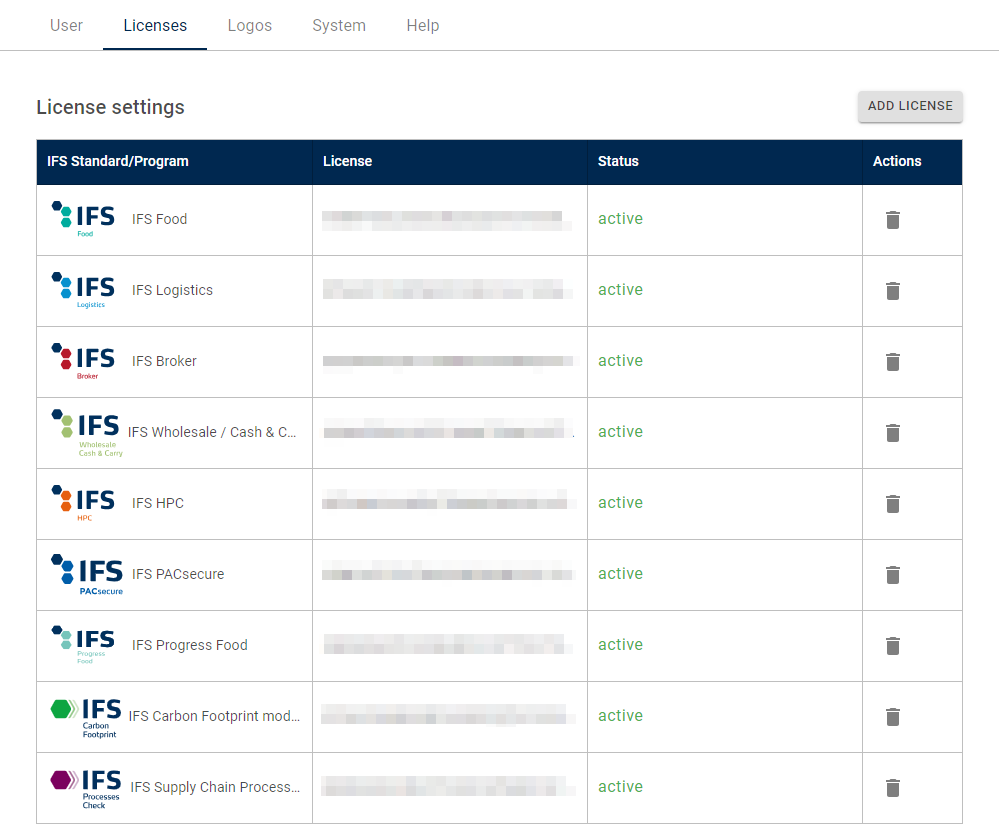Select the 'IFS Progress Food' program name

(x=190, y=645)
